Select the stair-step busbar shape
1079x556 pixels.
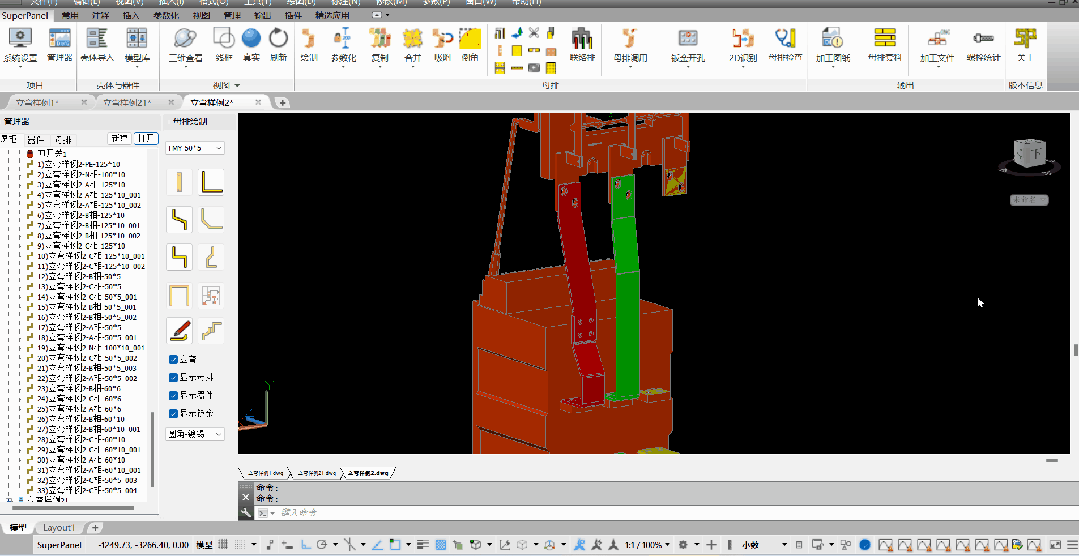[211, 331]
